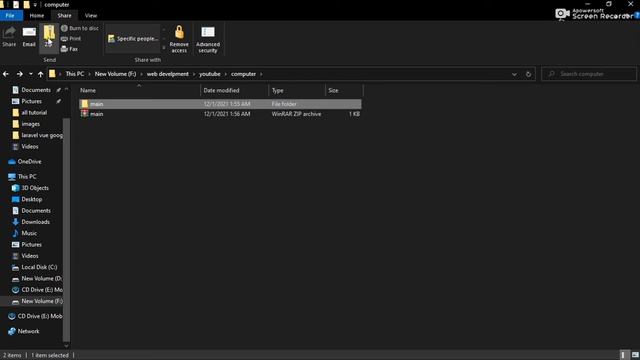Switch to the Share tab

coord(64,16)
